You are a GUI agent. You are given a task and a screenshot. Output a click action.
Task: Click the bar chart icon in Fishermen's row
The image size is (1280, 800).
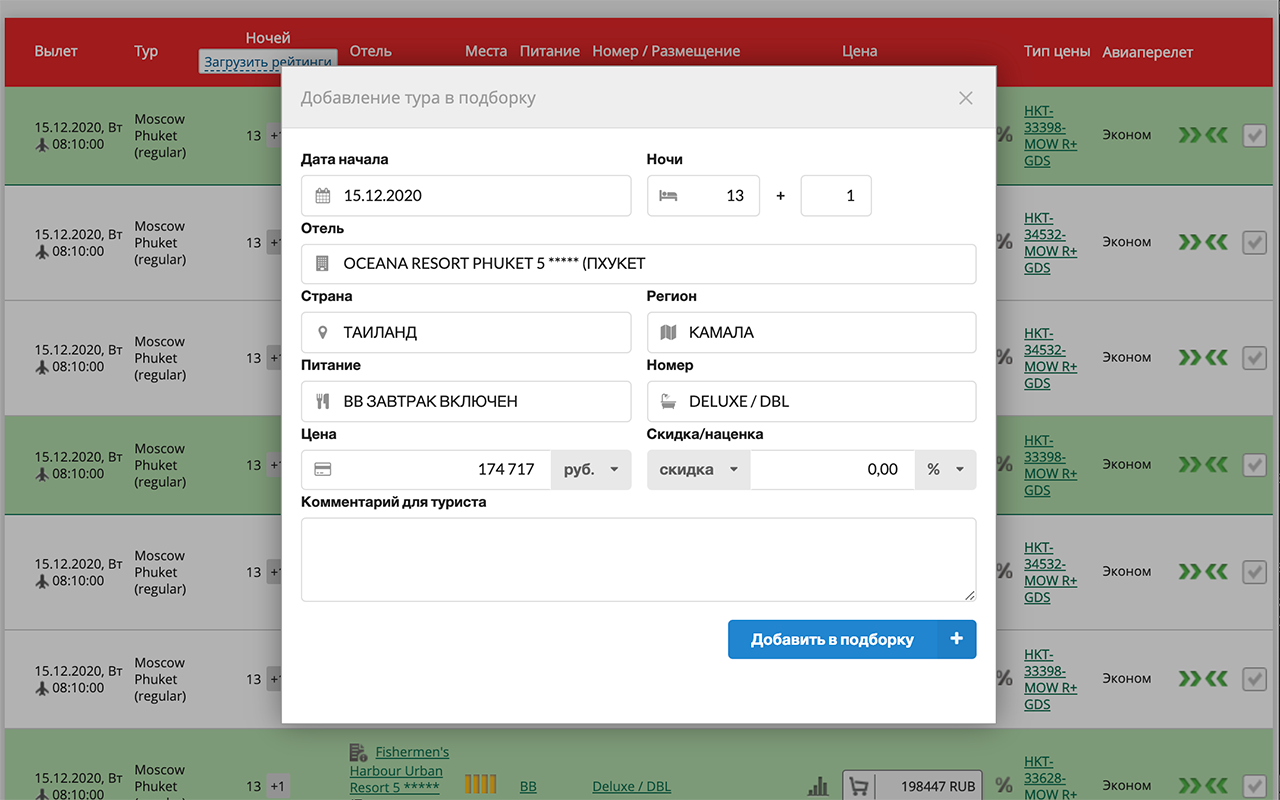[818, 787]
